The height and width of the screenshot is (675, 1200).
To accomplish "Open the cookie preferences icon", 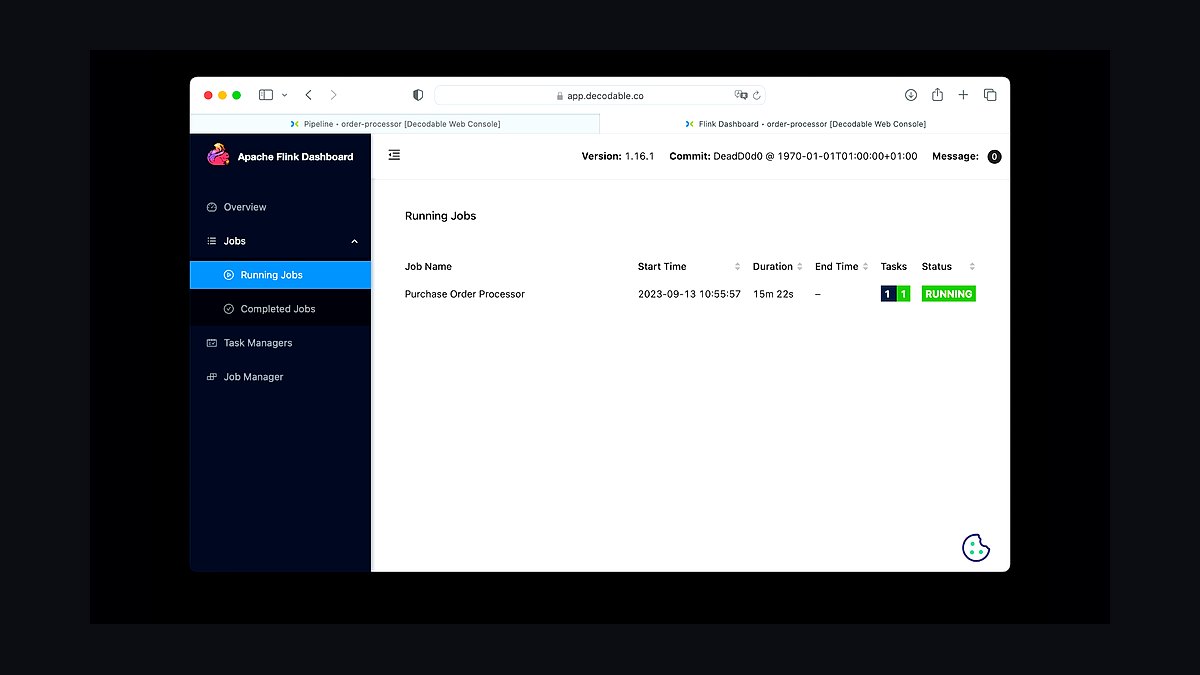I will click(x=976, y=548).
